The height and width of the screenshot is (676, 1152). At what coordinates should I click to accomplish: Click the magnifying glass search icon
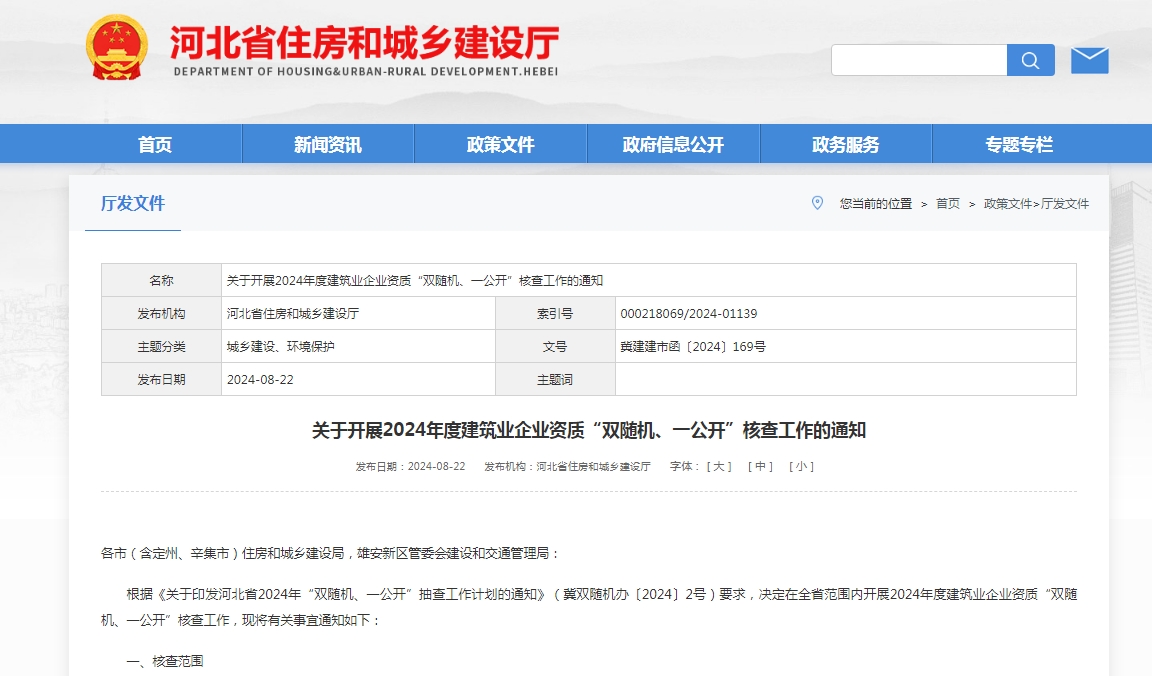tap(1030, 60)
